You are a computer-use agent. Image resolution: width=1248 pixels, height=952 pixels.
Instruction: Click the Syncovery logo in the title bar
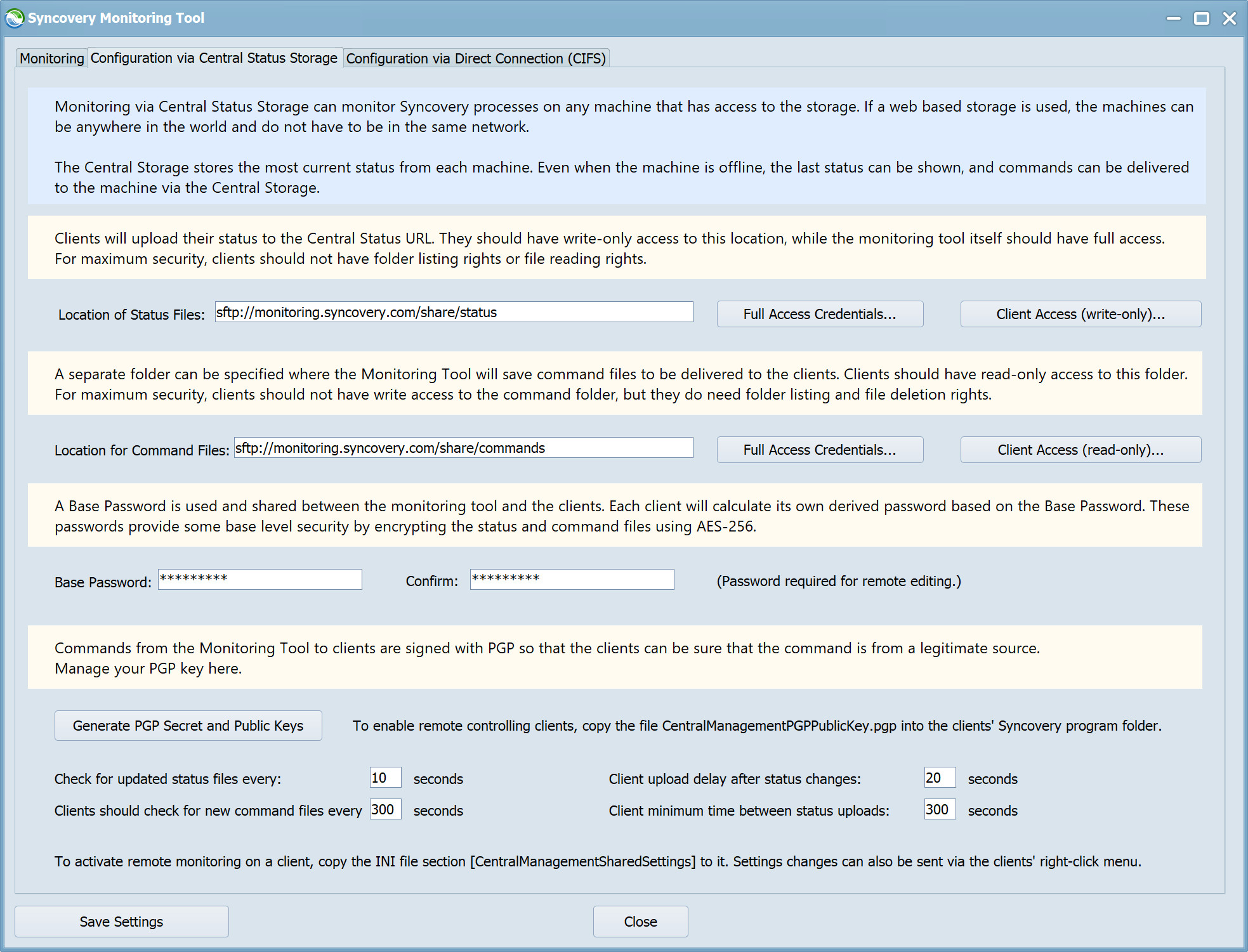coord(14,18)
